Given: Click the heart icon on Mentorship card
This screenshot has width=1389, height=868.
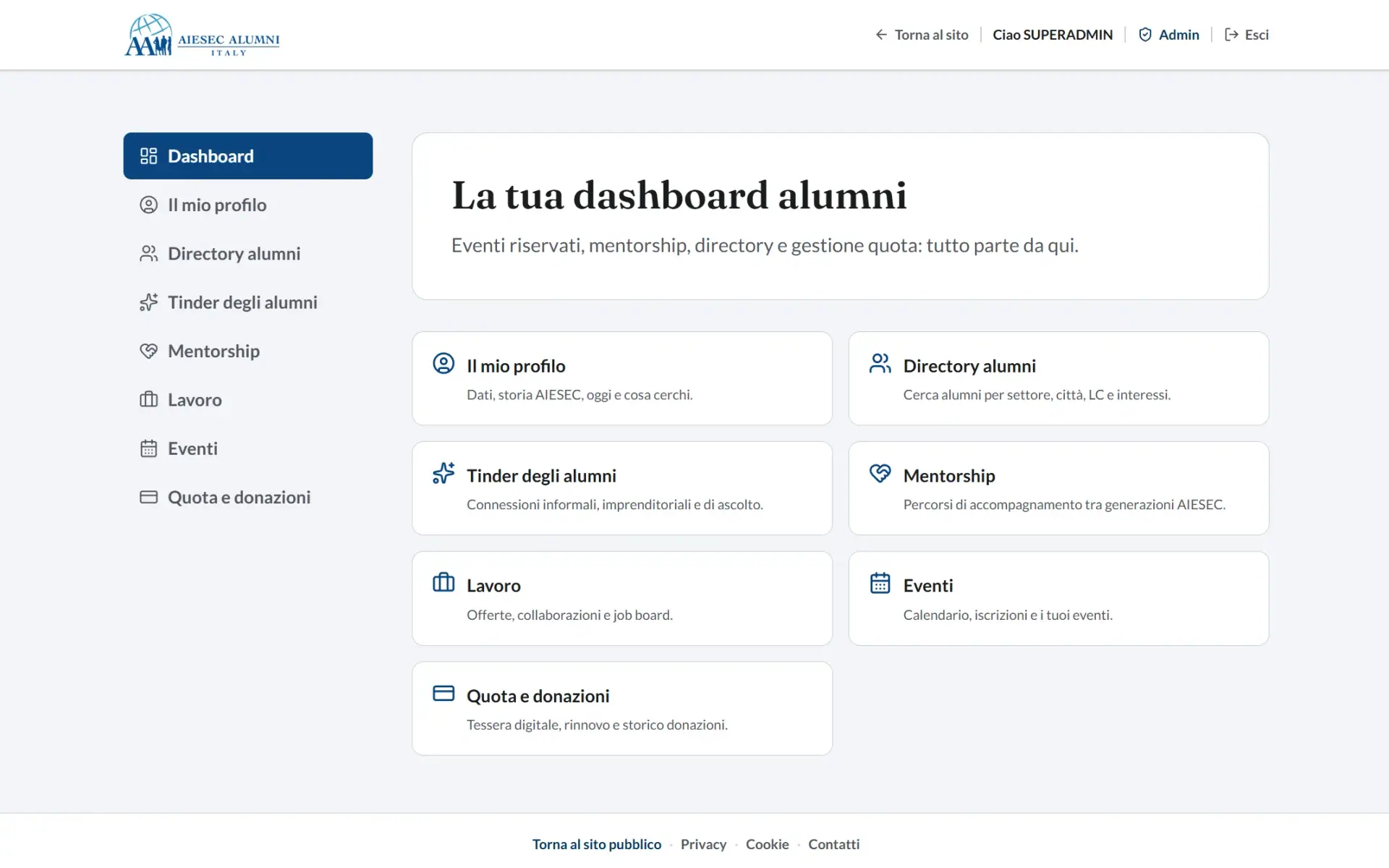Looking at the screenshot, I should point(880,473).
